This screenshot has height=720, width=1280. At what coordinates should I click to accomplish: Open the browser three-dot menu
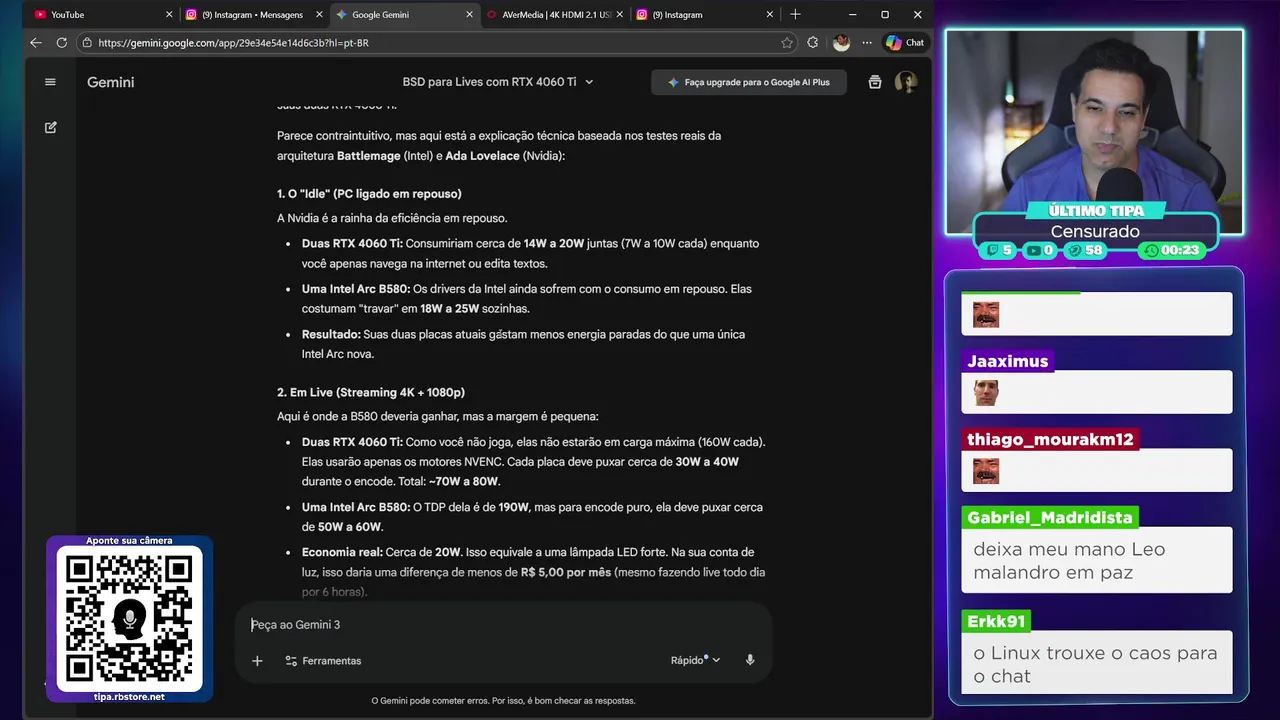(x=866, y=43)
